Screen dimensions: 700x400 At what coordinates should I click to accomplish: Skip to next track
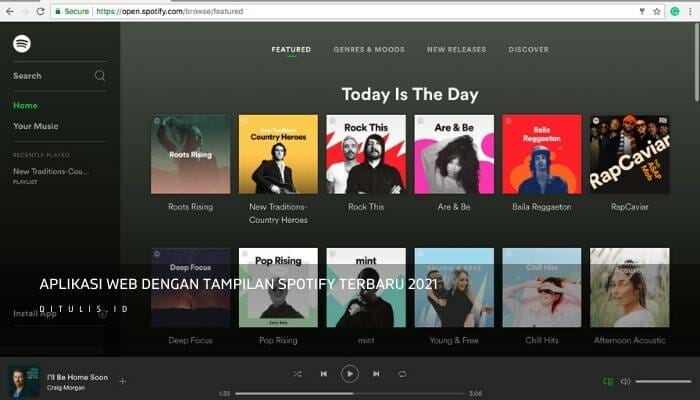376,374
